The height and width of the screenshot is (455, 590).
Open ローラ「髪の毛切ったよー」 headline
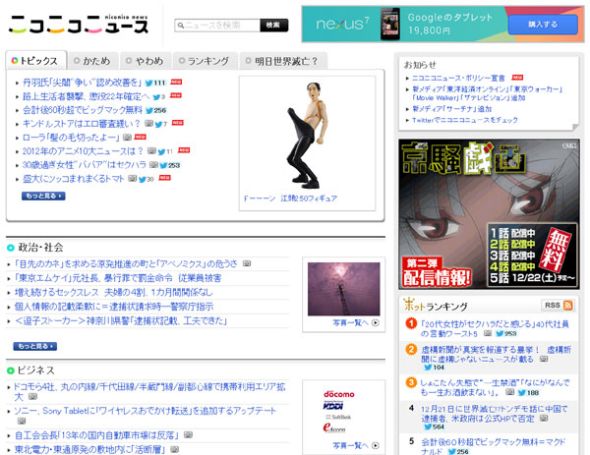[x=71, y=137]
